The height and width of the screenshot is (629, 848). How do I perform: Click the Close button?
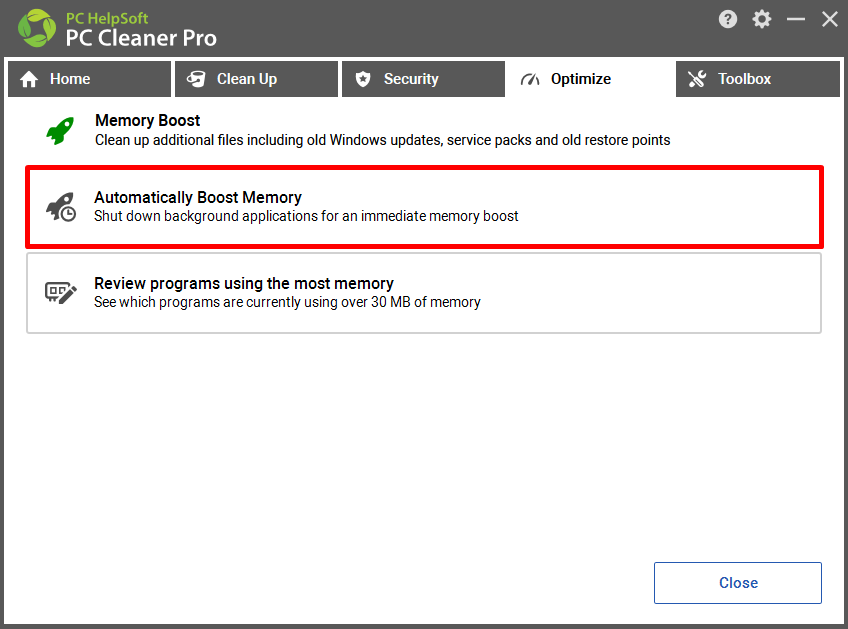(738, 582)
